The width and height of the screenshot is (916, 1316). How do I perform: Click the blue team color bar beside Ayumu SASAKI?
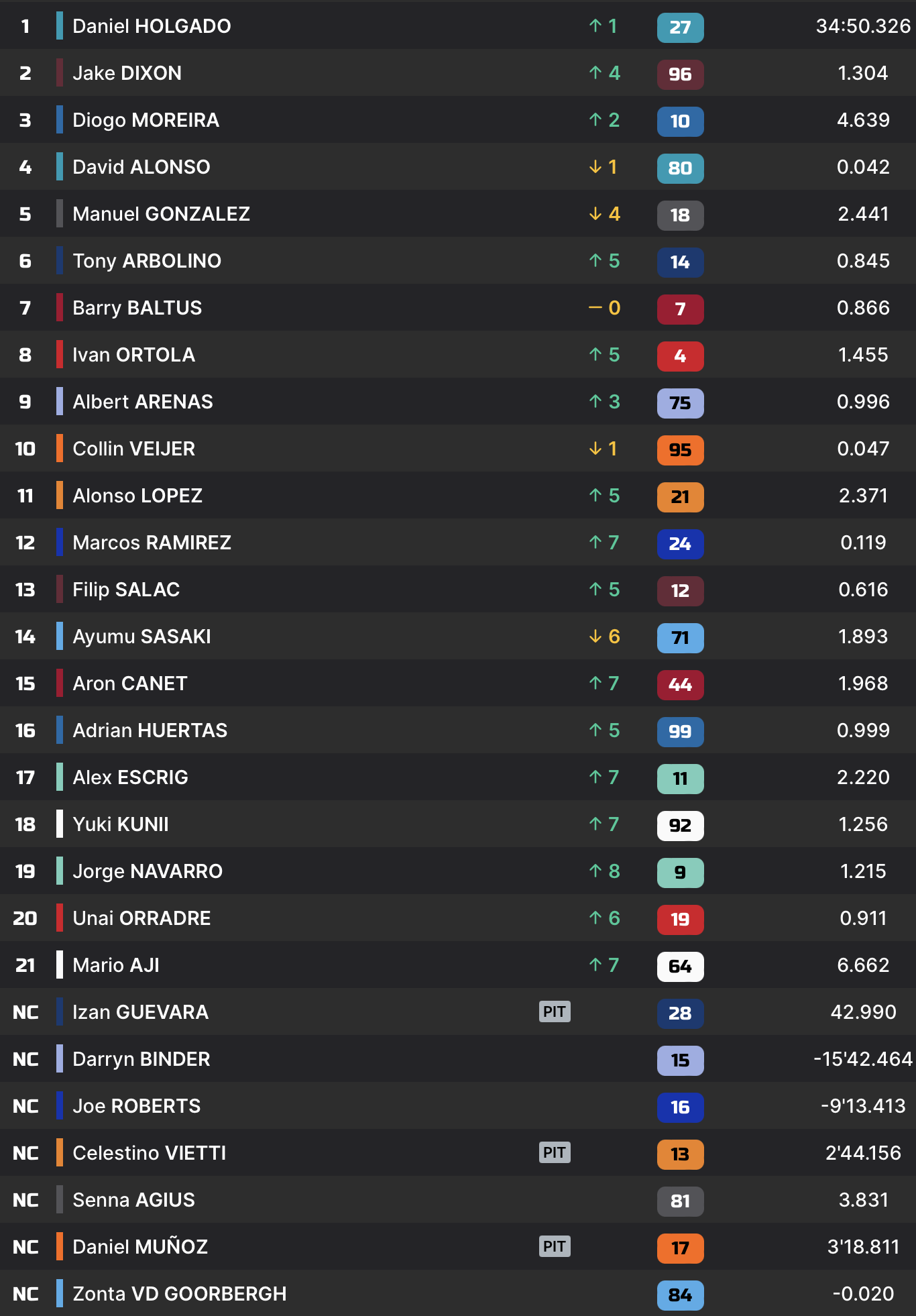coord(60,636)
